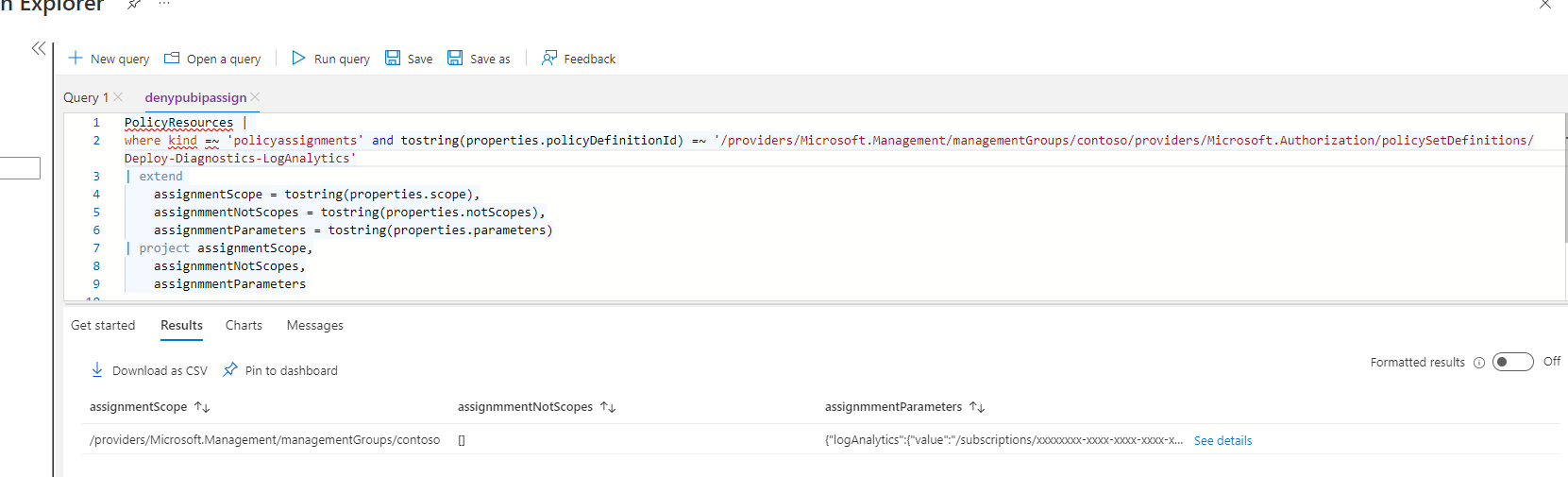Viewport: 1568px width, 477px height.
Task: Open the Get started tab
Action: pyautogui.click(x=103, y=325)
